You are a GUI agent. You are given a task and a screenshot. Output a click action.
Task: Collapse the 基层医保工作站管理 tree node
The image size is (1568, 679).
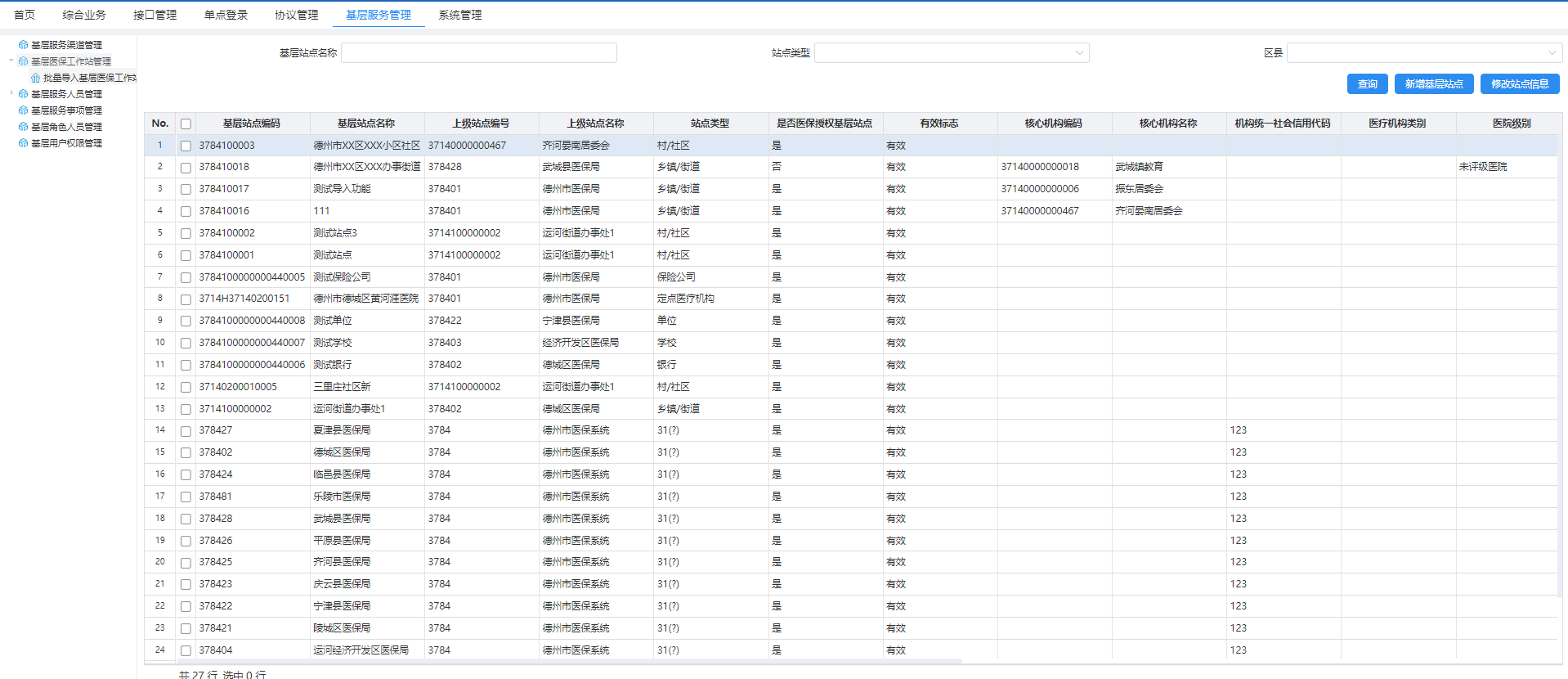click(x=11, y=61)
